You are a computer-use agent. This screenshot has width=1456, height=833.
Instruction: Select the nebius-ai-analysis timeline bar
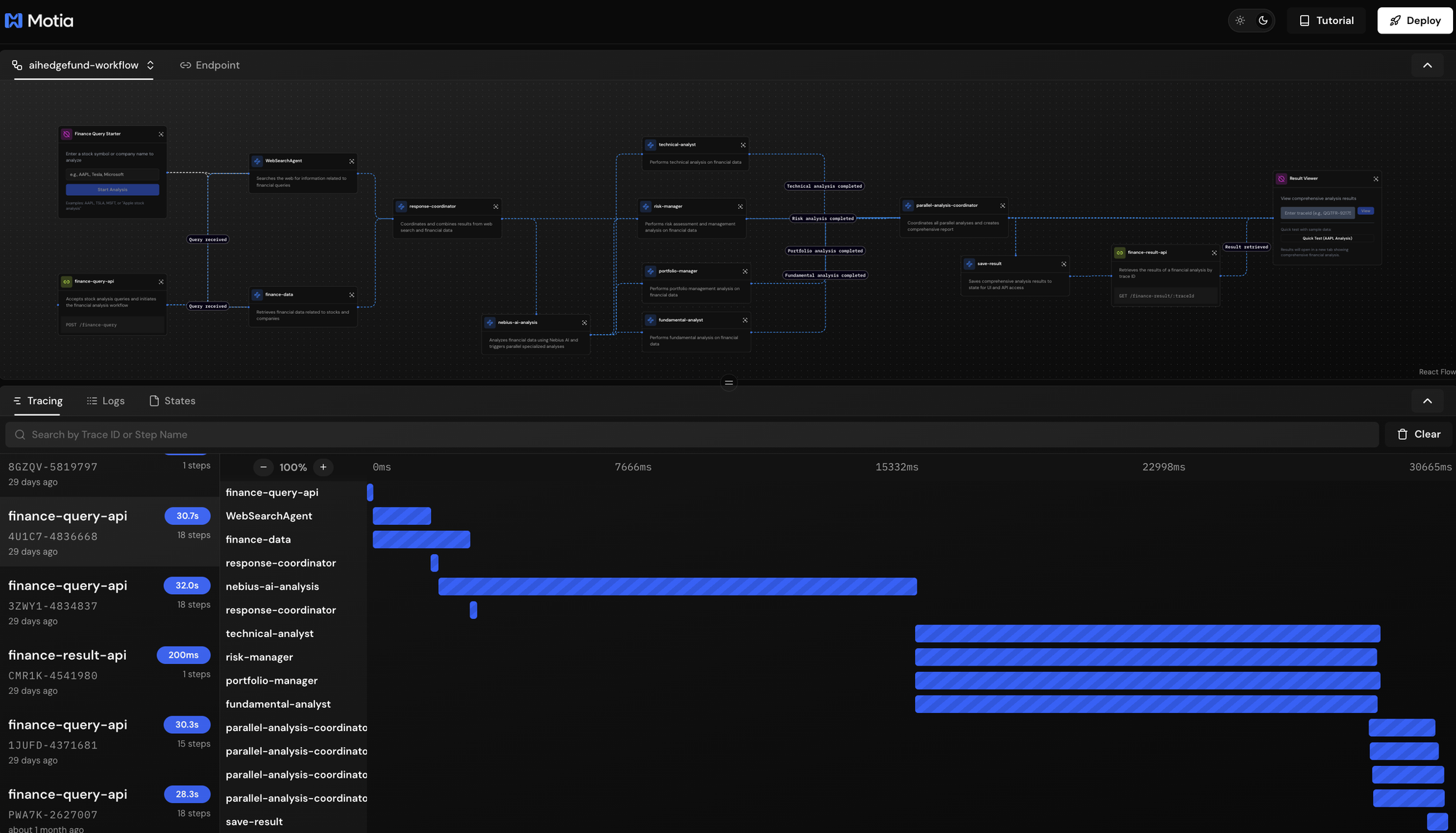[677, 587]
